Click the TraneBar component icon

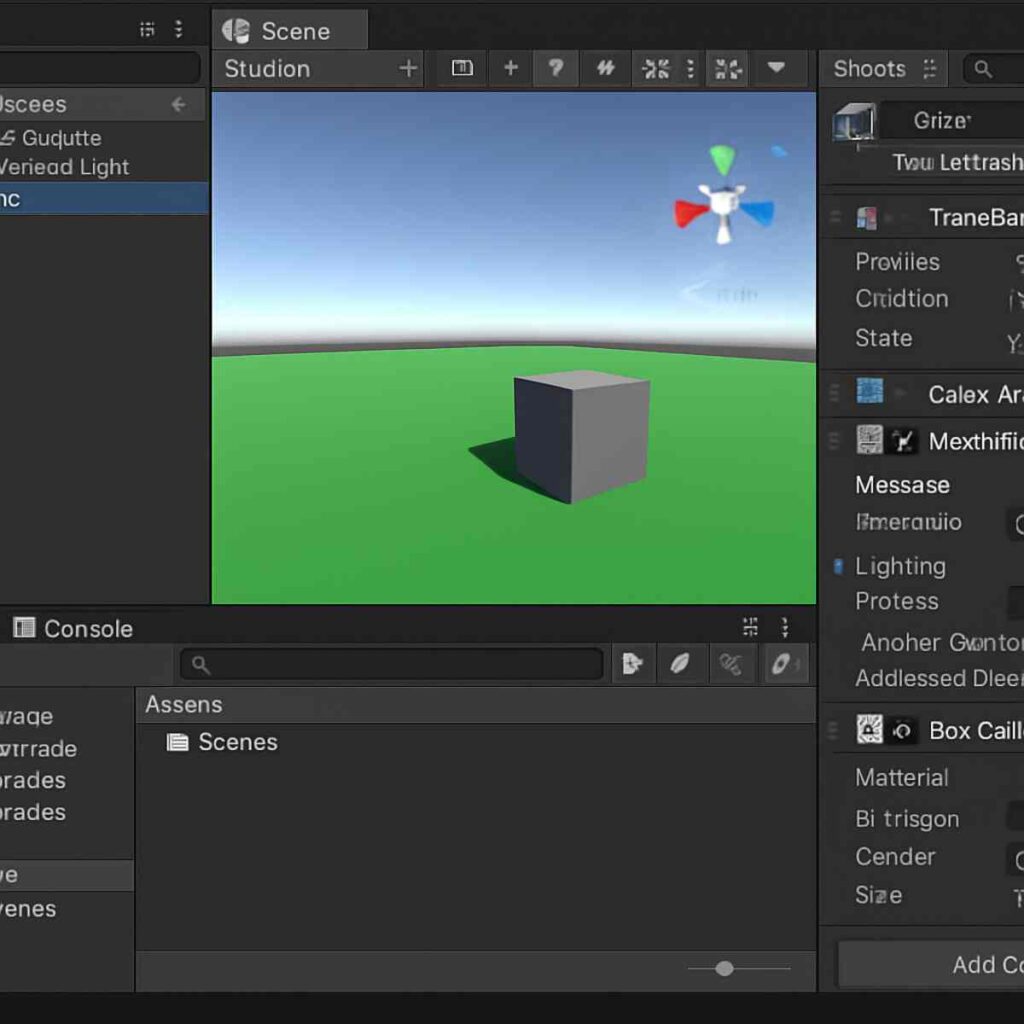pos(867,217)
